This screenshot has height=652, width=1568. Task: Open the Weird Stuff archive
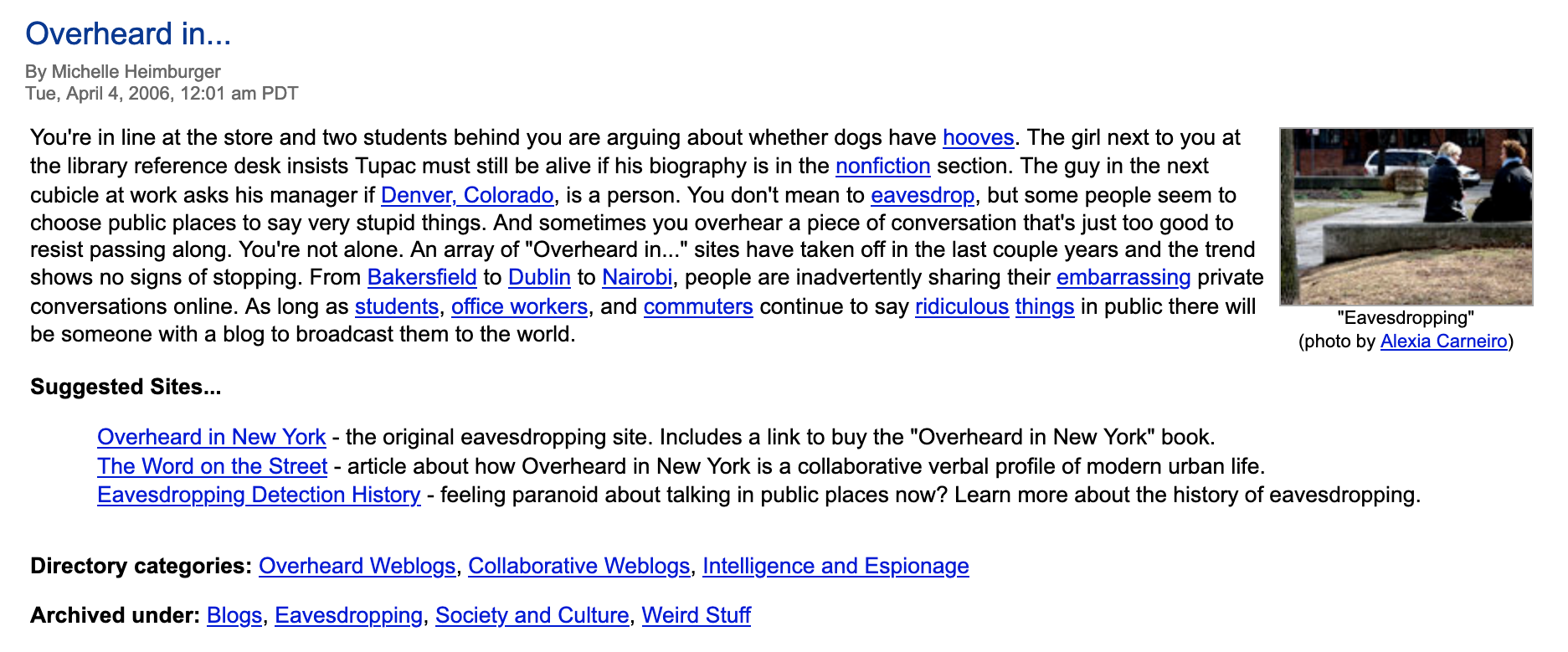pyautogui.click(x=696, y=615)
